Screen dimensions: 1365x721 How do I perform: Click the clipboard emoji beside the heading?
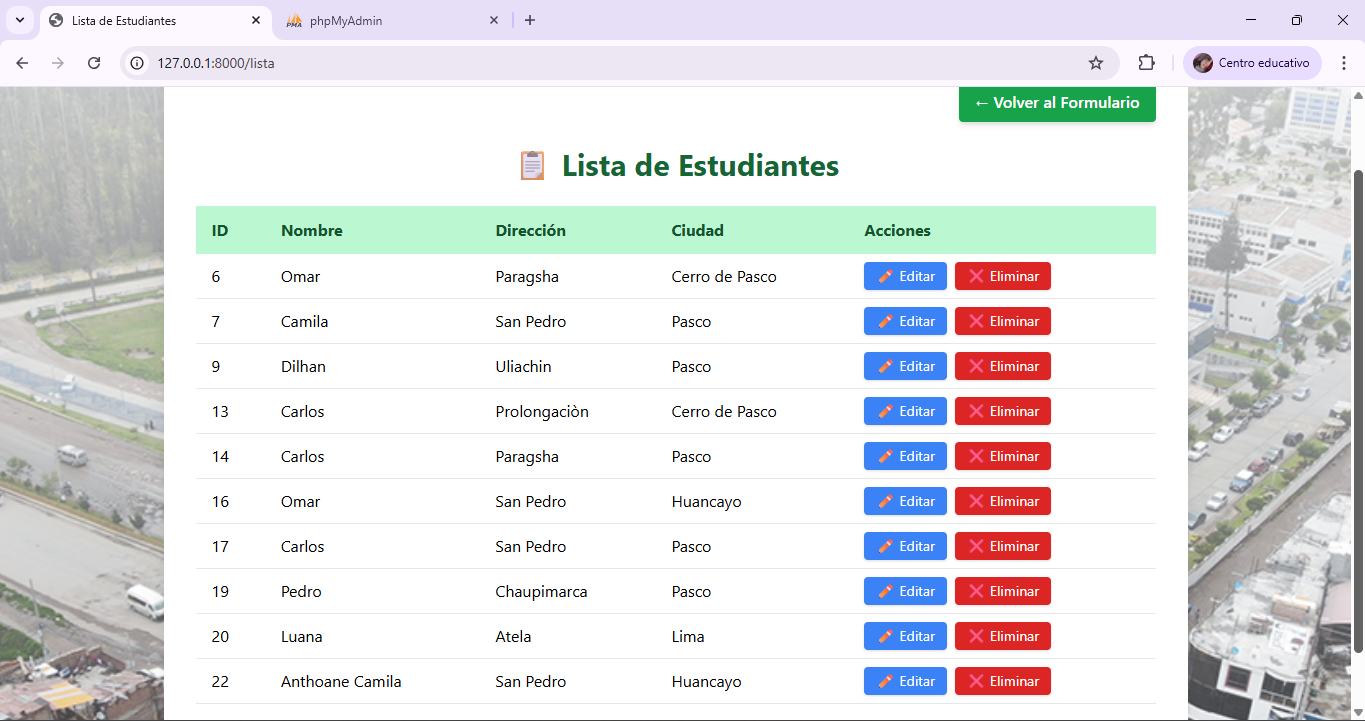click(x=532, y=165)
